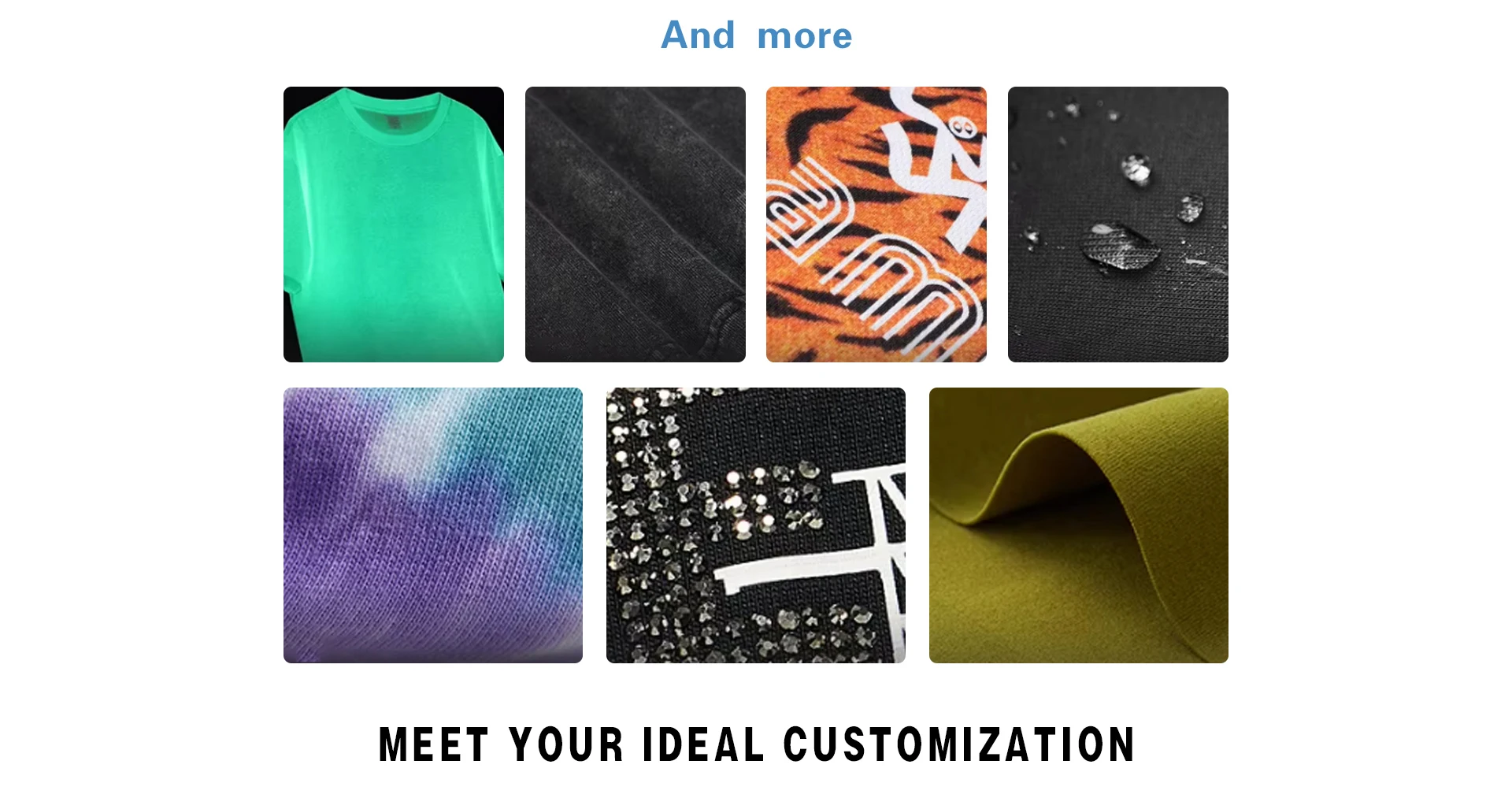The height and width of the screenshot is (809, 1512).
Task: Open the purple and teal tie-dye knit image
Action: pos(433,525)
